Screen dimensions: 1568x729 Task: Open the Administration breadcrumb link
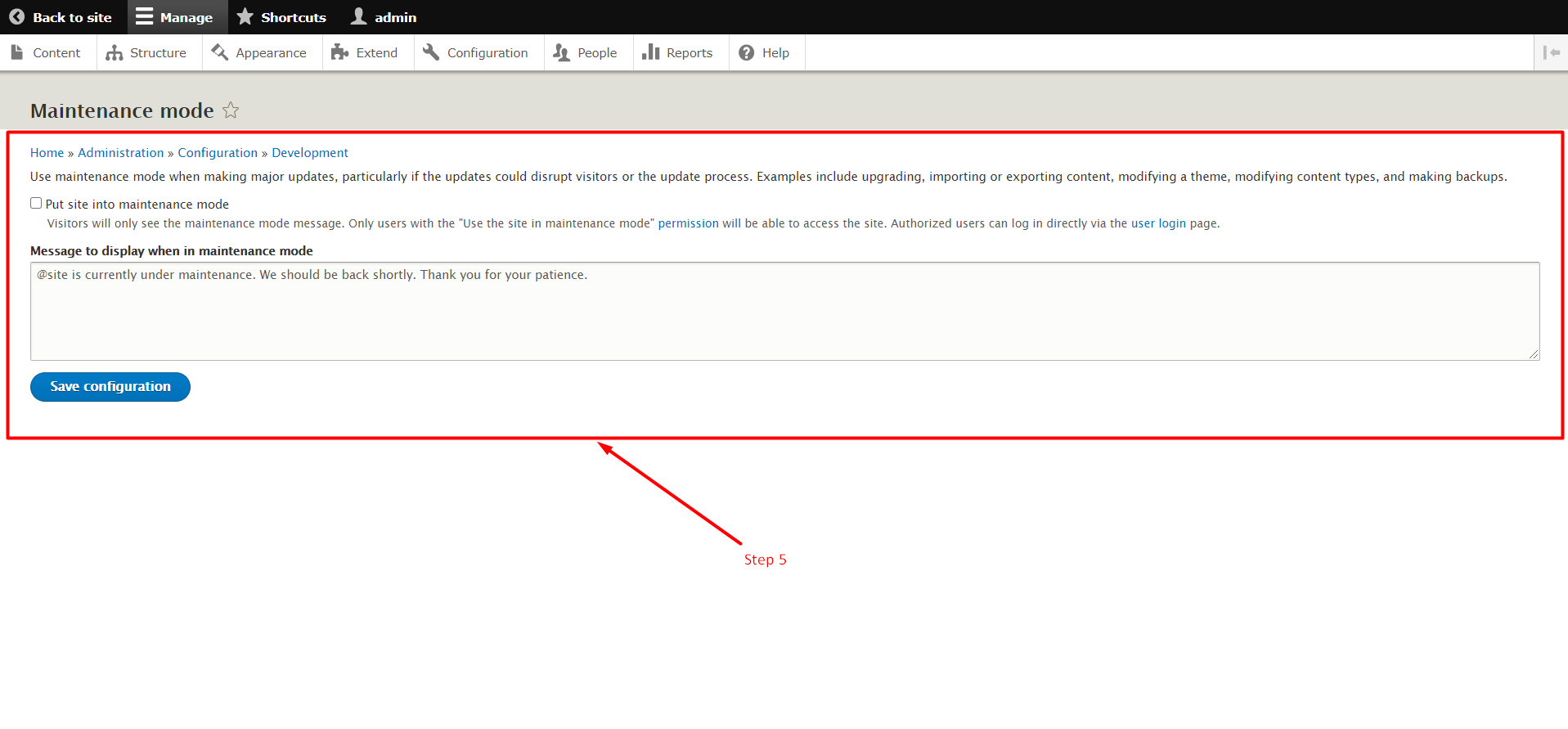[121, 153]
